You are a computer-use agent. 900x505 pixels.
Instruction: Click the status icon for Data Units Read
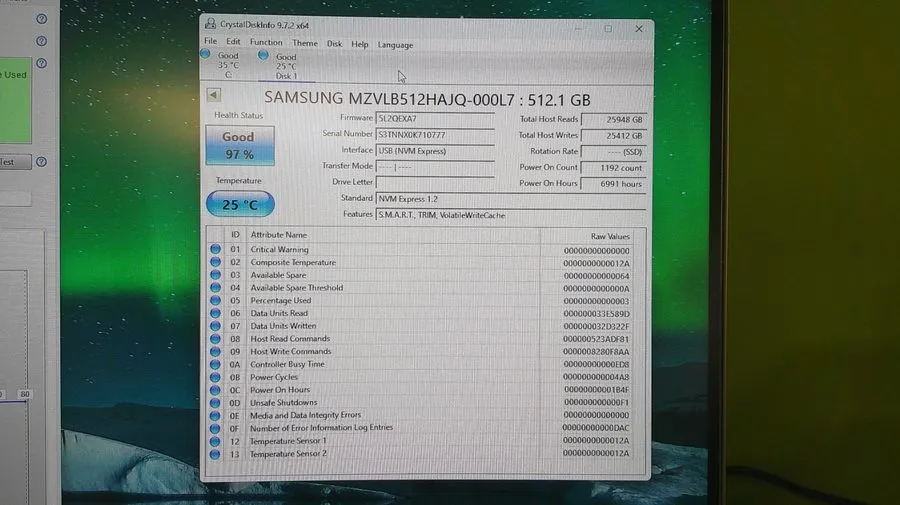215,313
